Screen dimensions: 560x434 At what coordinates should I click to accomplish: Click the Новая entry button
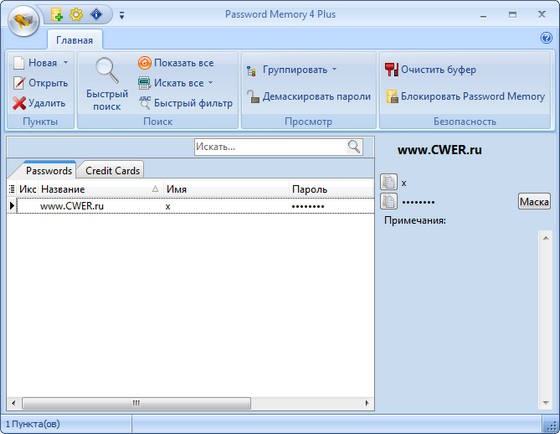(x=35, y=63)
